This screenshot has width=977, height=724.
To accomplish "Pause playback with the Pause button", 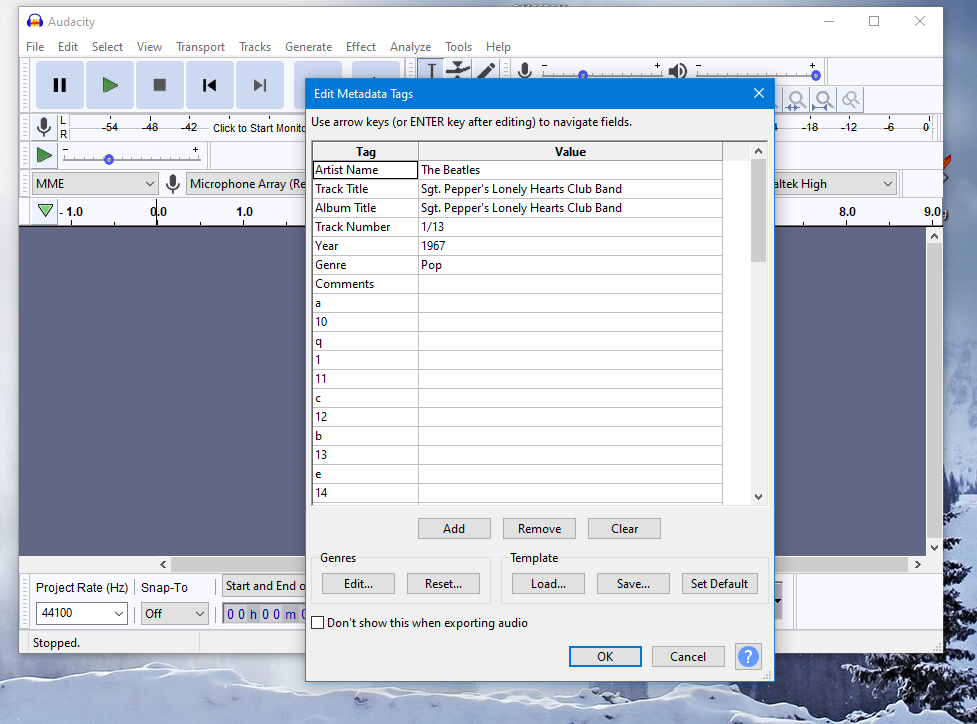I will (x=59, y=85).
